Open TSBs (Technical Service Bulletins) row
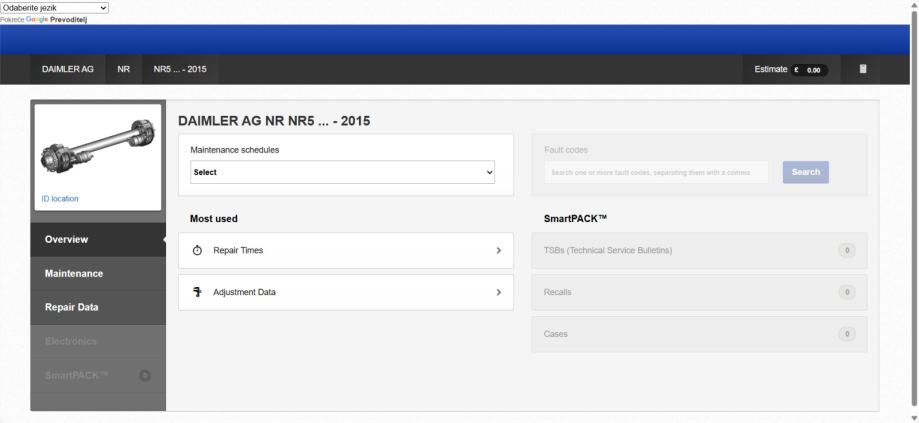Screen dimensions: 919x423 [699, 250]
